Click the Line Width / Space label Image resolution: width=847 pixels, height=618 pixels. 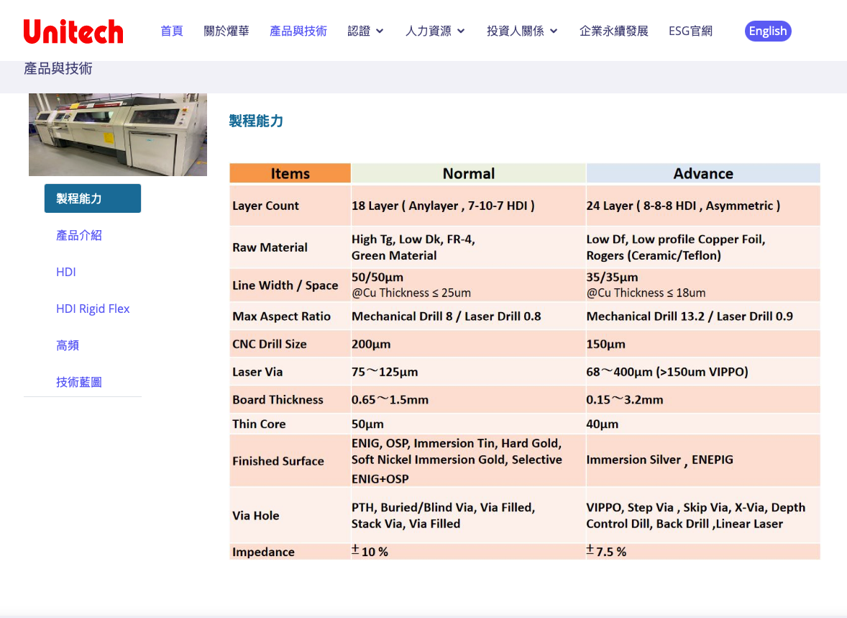285,285
